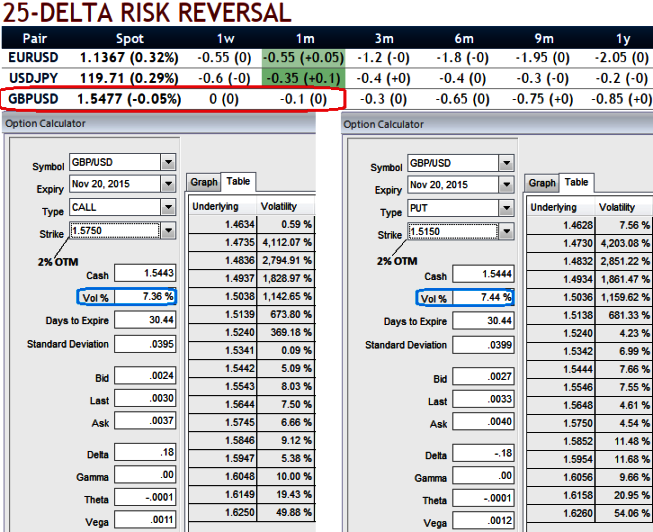The width and height of the screenshot is (653, 532).
Task: Click Vol % field showing 7.44 %
Action: (483, 297)
